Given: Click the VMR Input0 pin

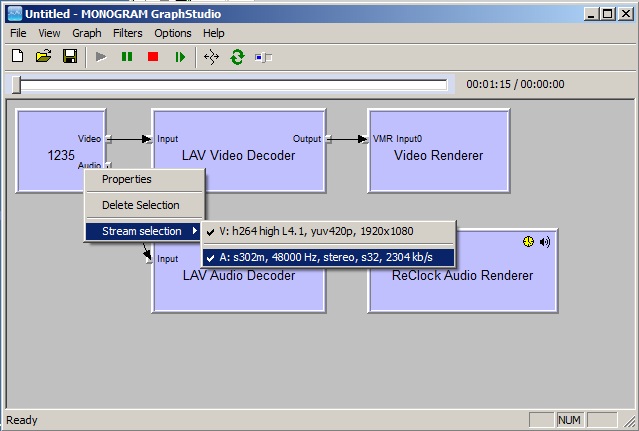Looking at the screenshot, I should [366, 139].
